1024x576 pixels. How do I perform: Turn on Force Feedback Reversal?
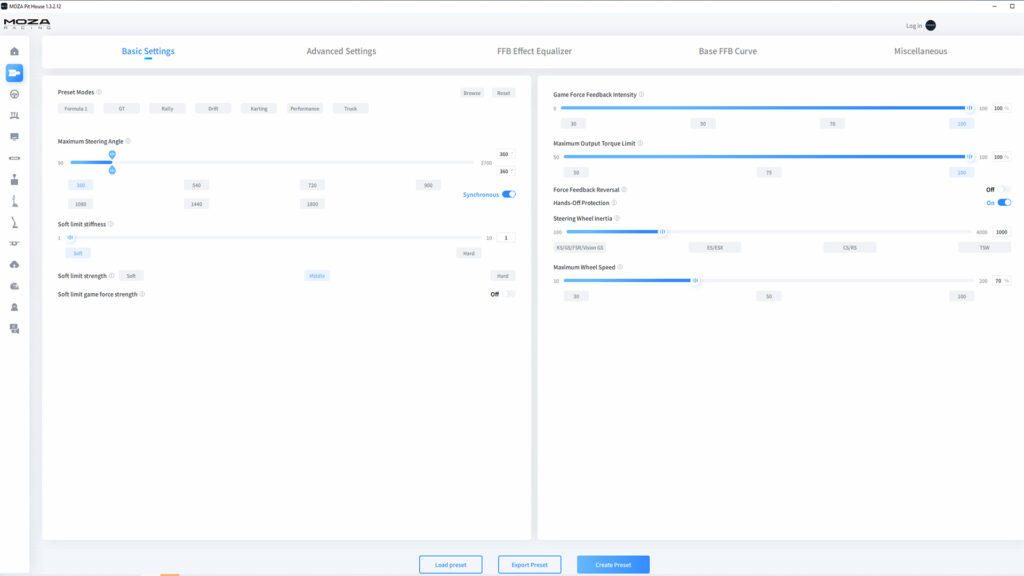1004,189
